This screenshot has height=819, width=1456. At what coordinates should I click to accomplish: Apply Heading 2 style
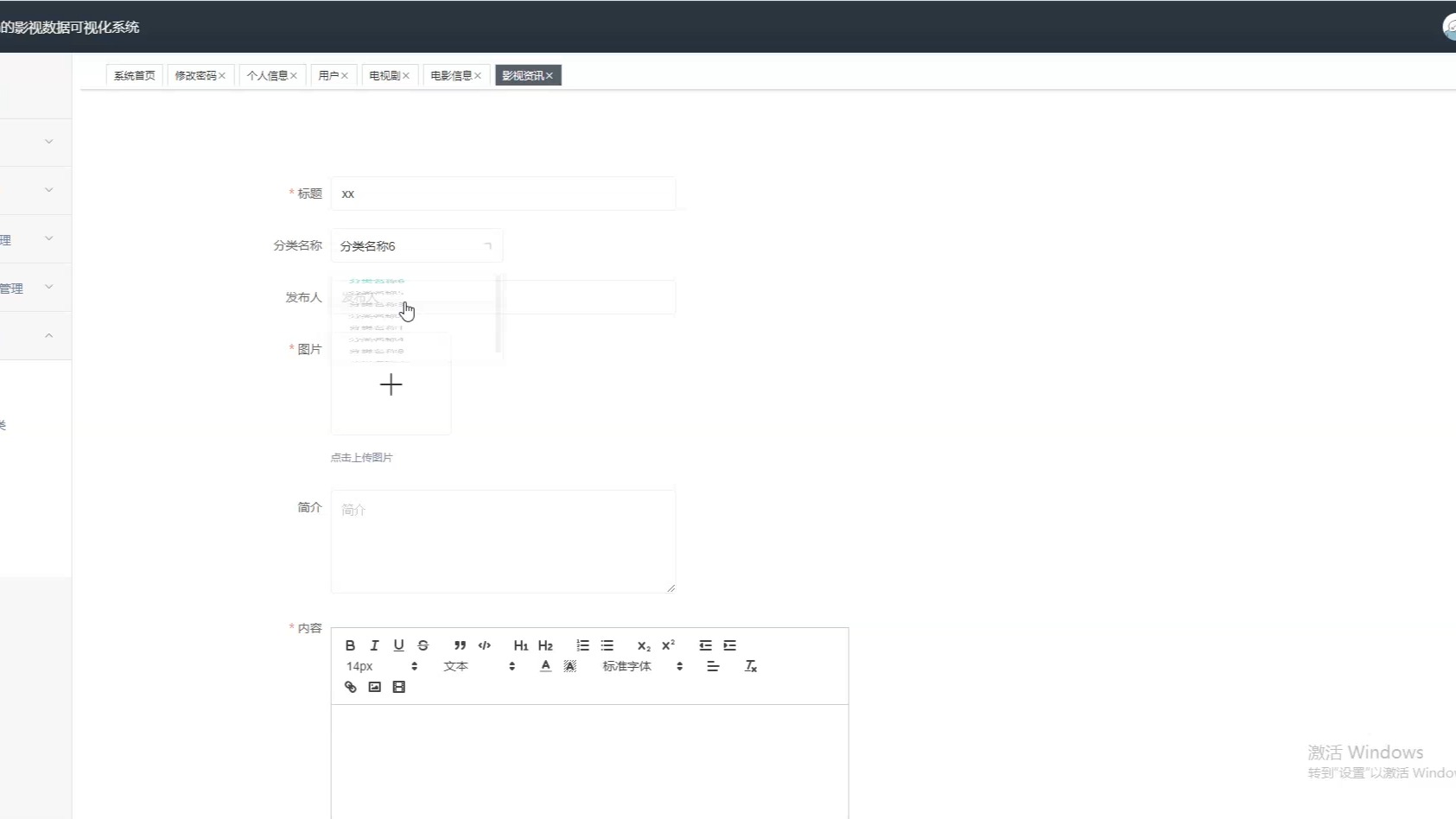(545, 645)
